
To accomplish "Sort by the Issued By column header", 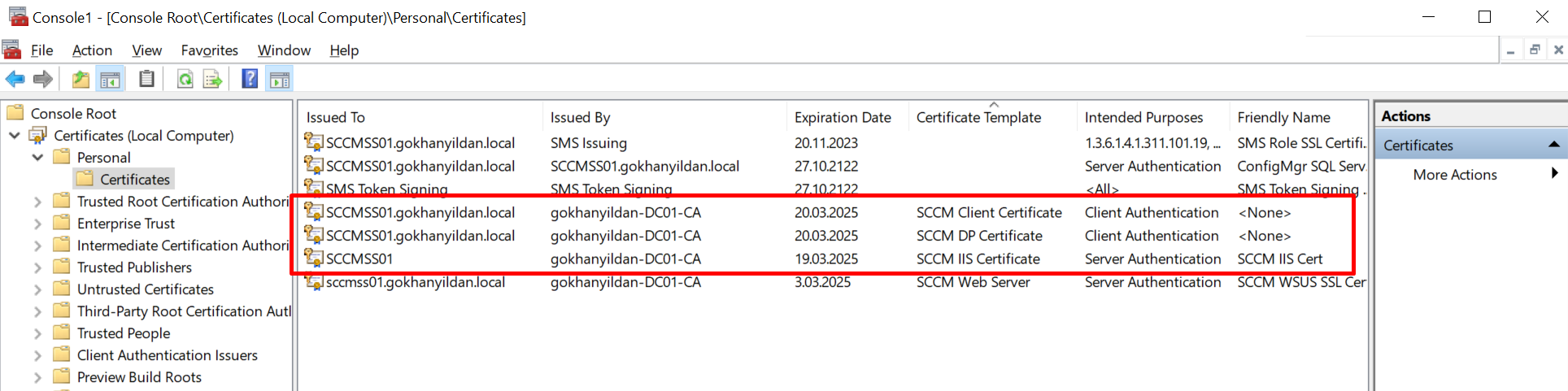I will pyautogui.click(x=664, y=117).
